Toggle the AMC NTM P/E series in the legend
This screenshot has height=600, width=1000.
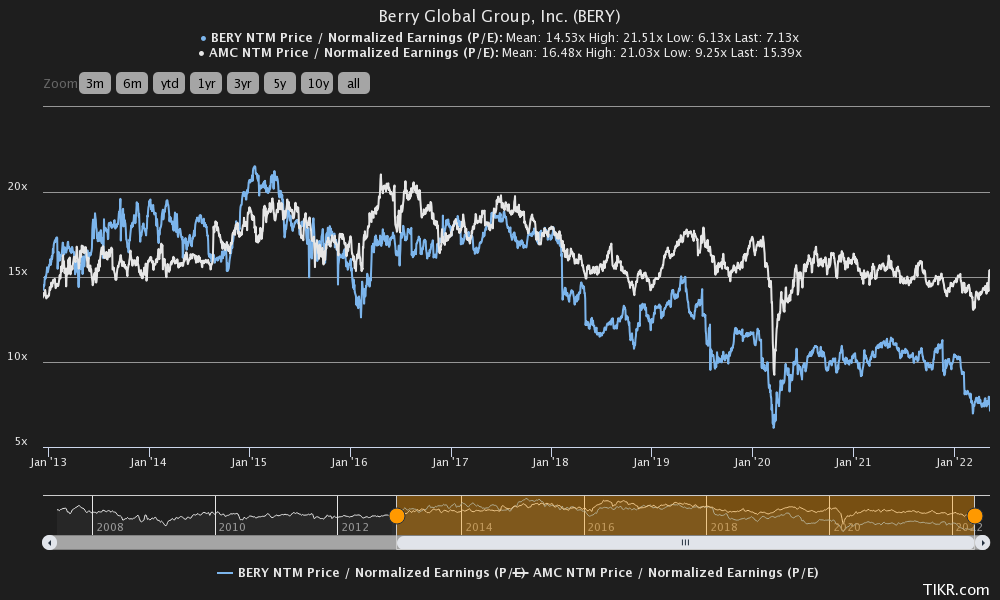point(666,573)
